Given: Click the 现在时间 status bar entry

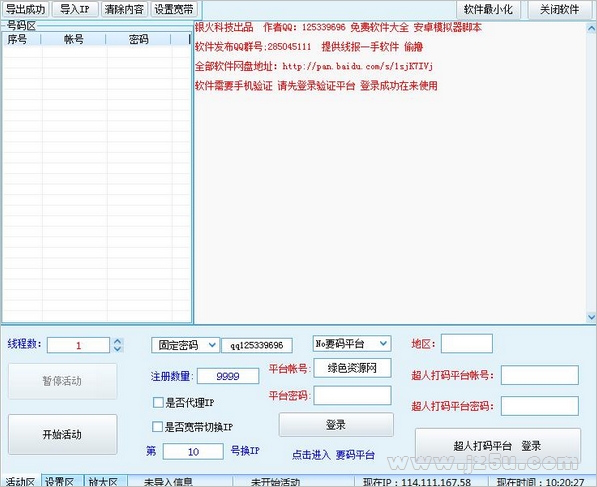Looking at the screenshot, I should [x=540, y=482].
